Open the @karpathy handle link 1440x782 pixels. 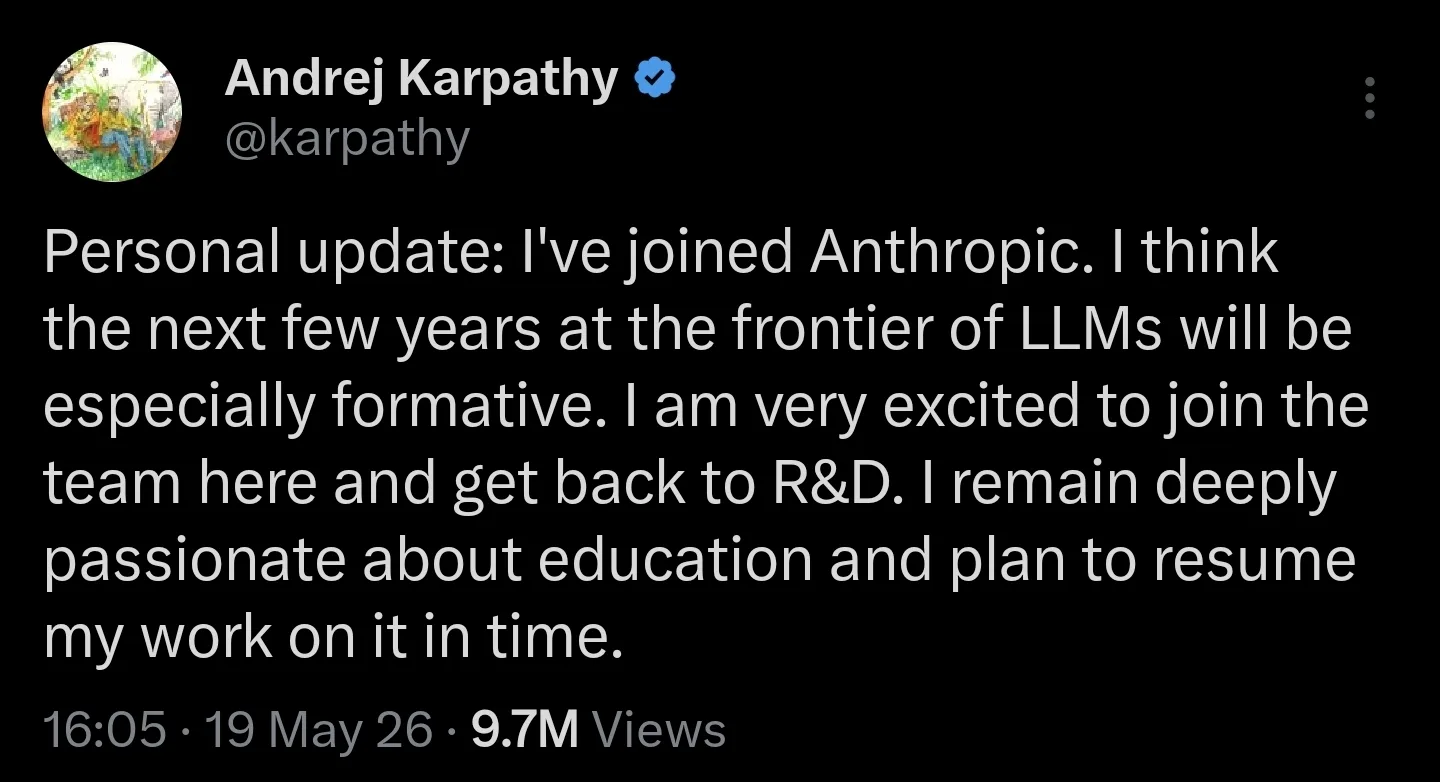[346, 139]
